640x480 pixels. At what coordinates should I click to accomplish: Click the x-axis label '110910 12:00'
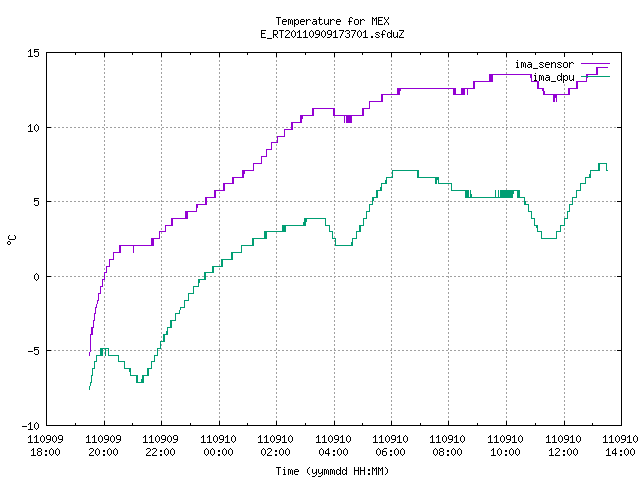[x=564, y=446]
